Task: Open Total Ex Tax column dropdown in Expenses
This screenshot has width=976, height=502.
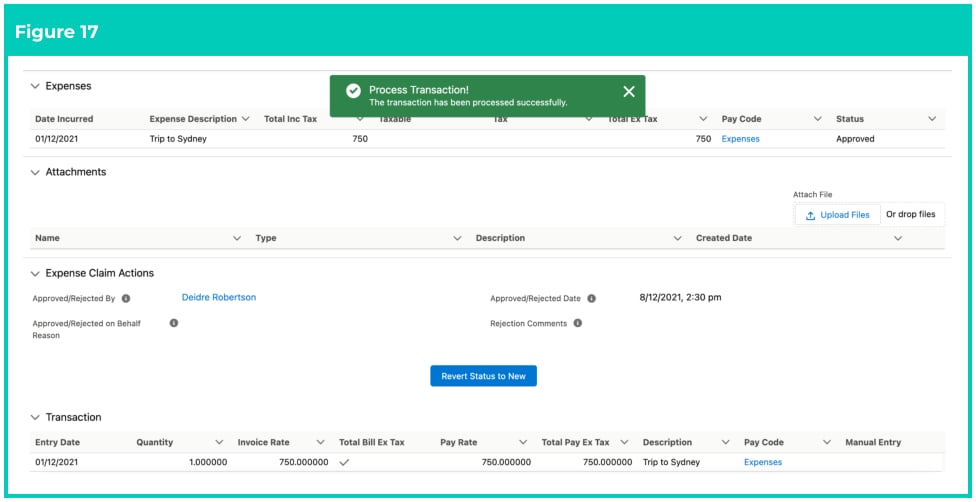Action: tap(703, 119)
